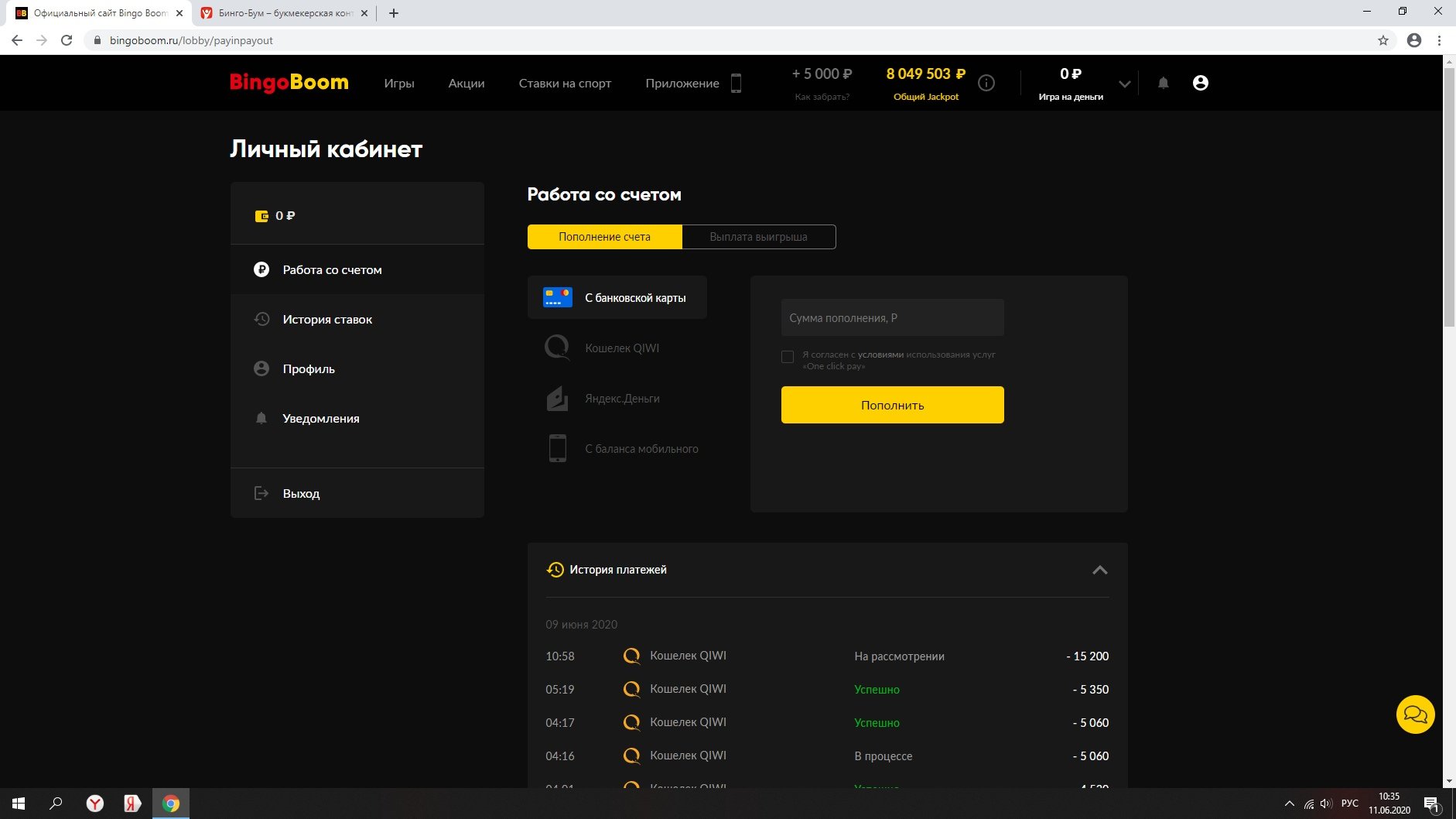Click the Сумма пополнения input field
Viewport: 1456px width, 819px height.
click(892, 318)
